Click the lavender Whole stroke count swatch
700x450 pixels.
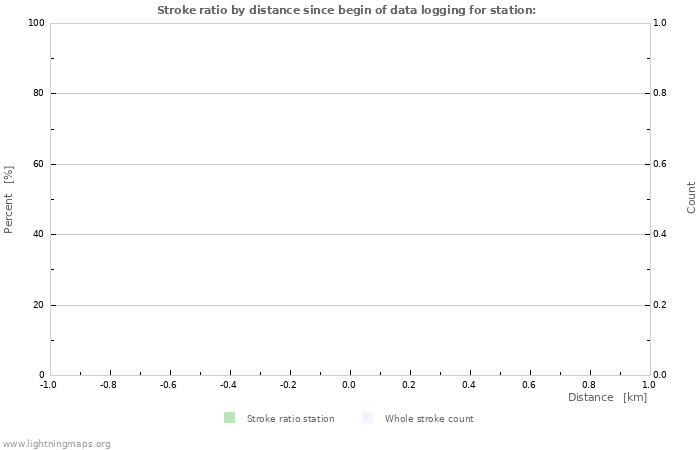pos(367,418)
